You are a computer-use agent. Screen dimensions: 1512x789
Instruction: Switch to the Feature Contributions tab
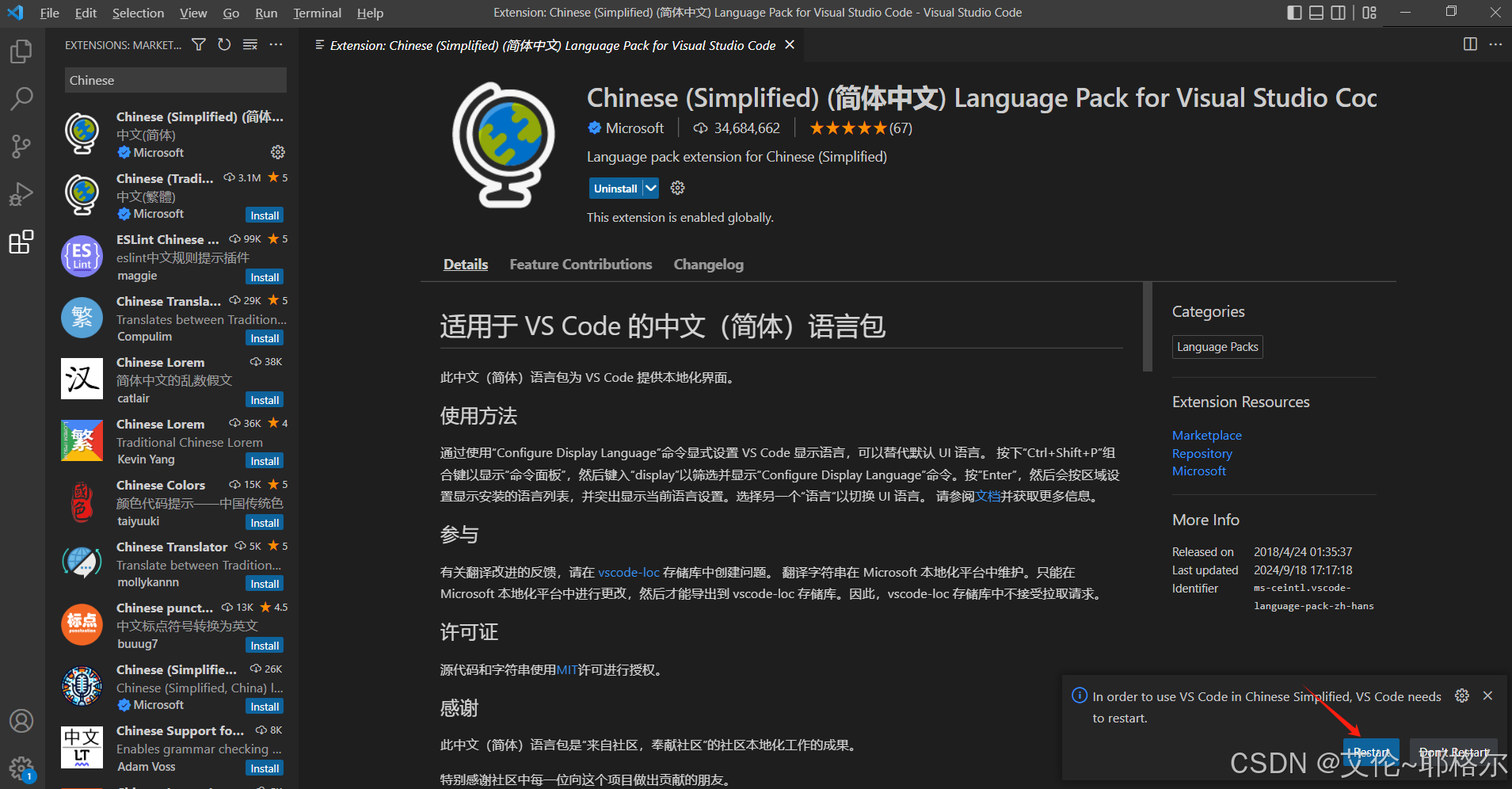click(x=581, y=265)
